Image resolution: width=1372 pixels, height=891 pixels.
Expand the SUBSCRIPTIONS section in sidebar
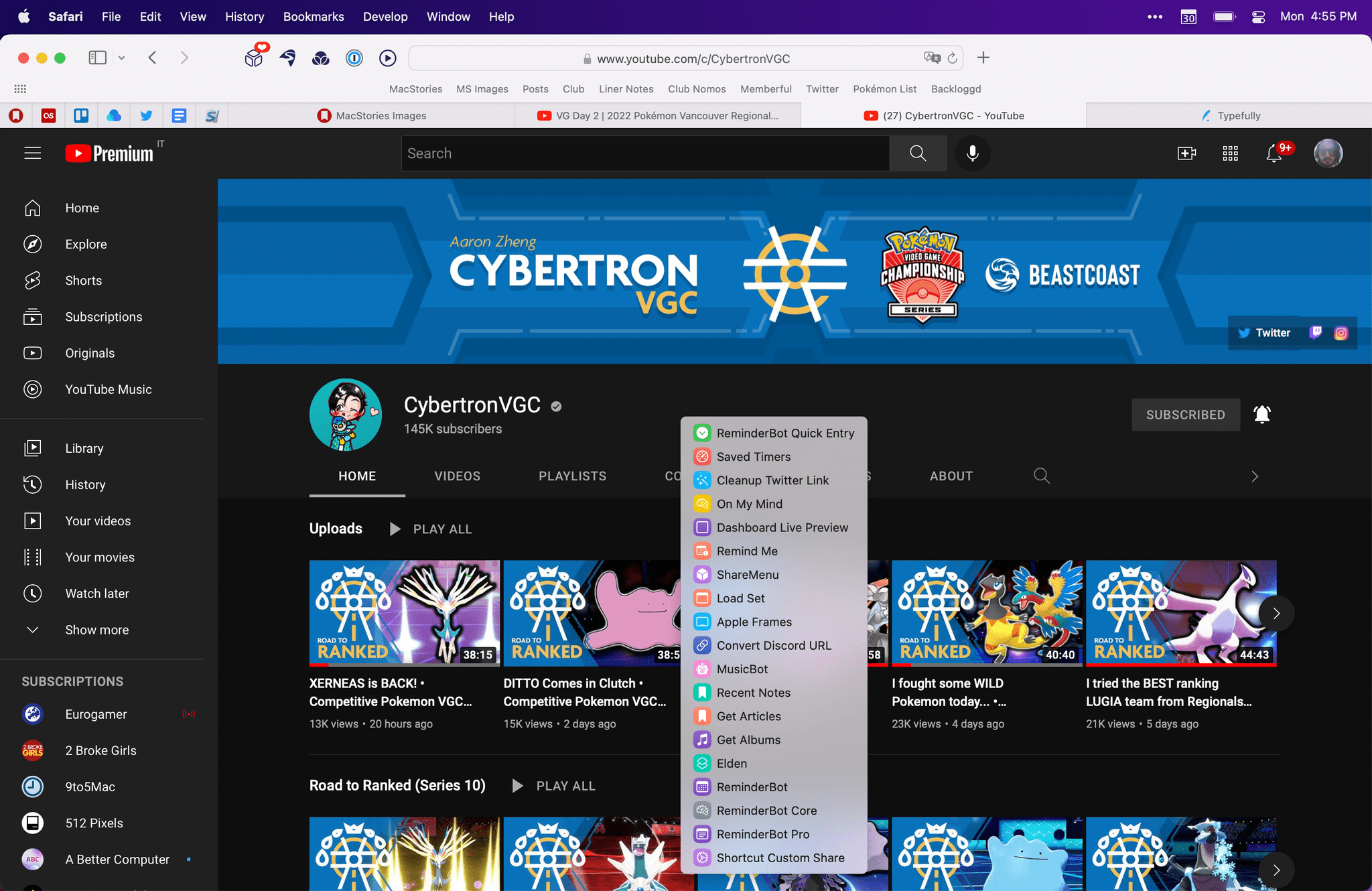96,629
